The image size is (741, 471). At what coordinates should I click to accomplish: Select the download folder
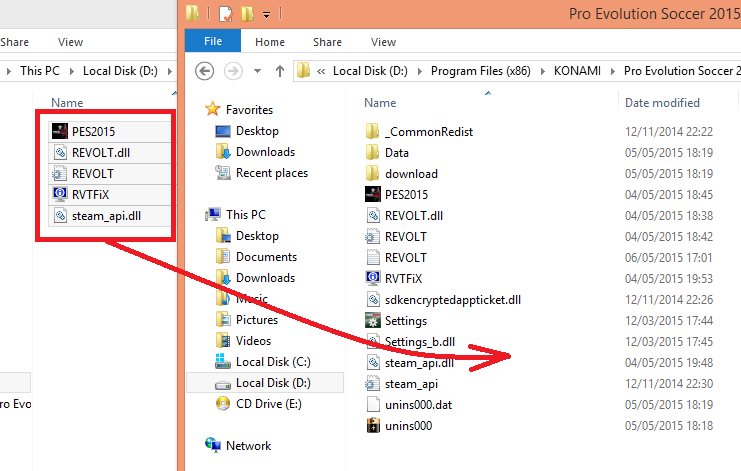pos(402,174)
